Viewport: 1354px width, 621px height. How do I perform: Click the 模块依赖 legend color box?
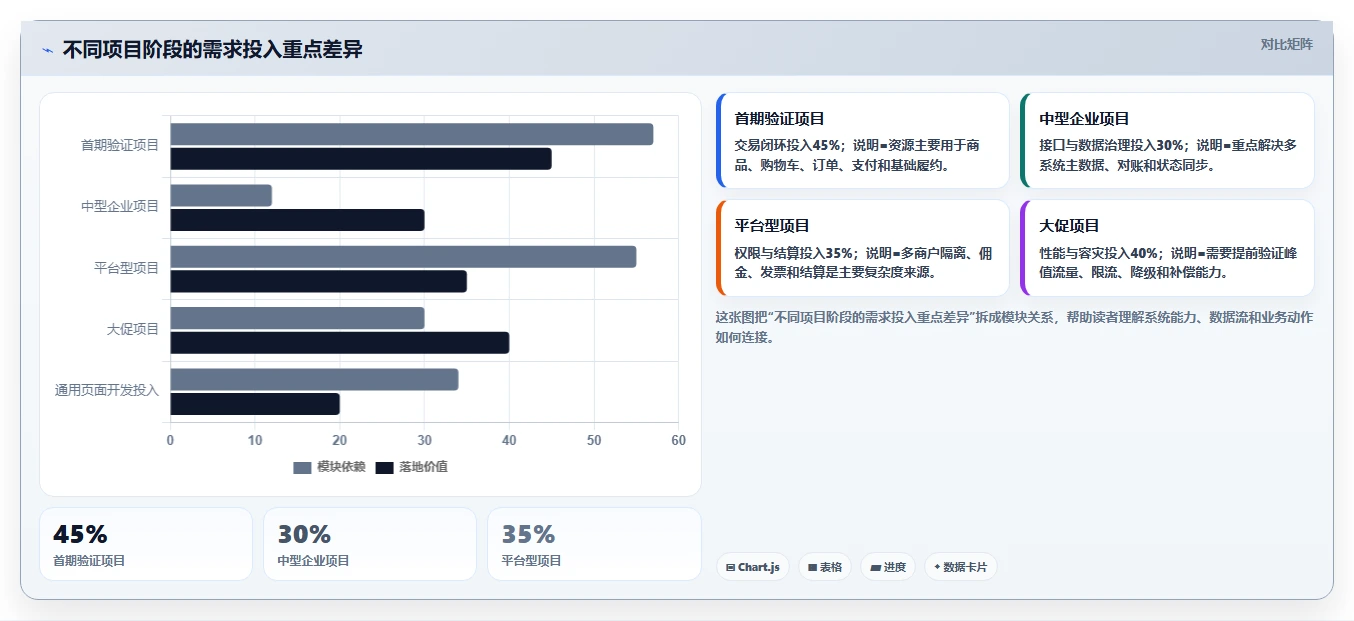coord(303,468)
